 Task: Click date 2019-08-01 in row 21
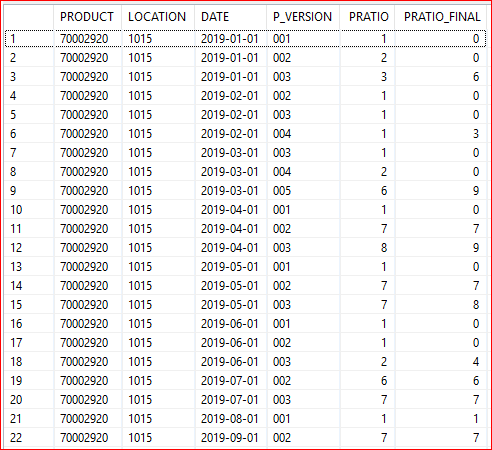231,419
